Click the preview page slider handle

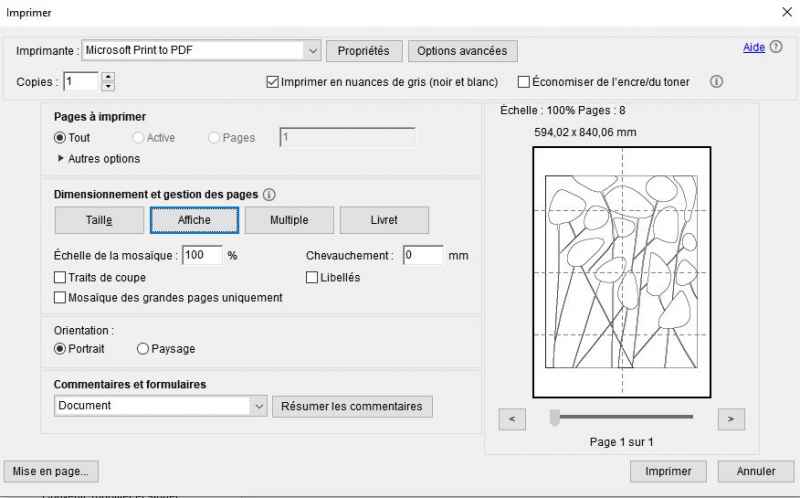click(555, 417)
